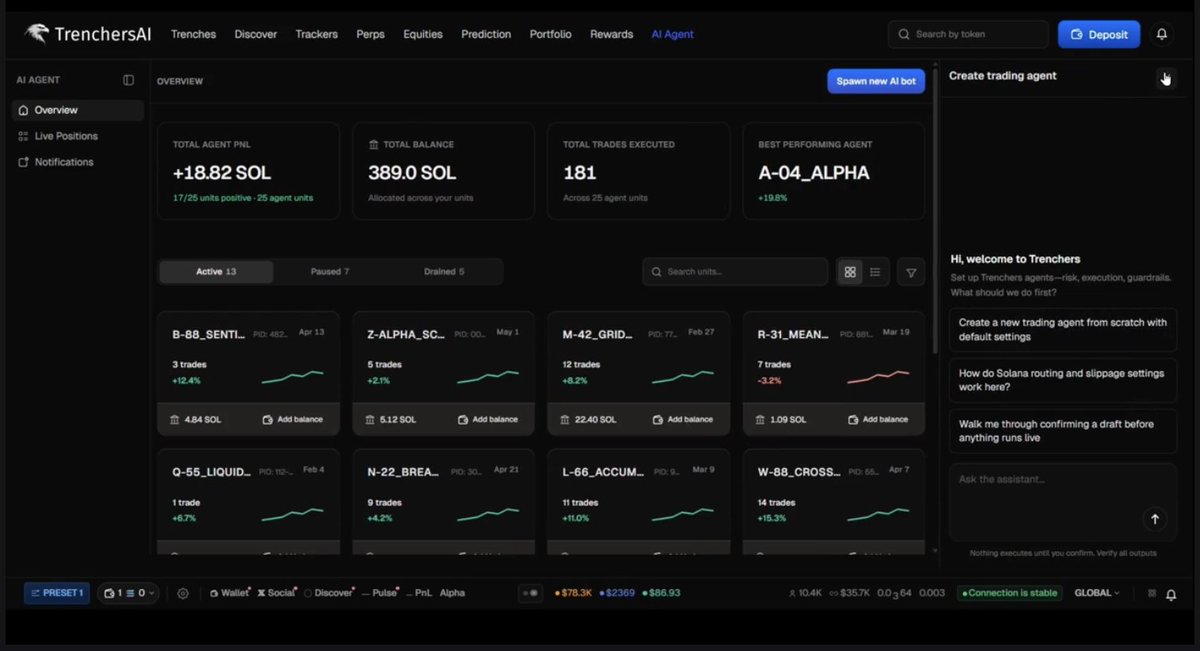Viewport: 1200px width, 651px height.
Task: Choose the Solana routing and slippage question
Action: (1063, 380)
